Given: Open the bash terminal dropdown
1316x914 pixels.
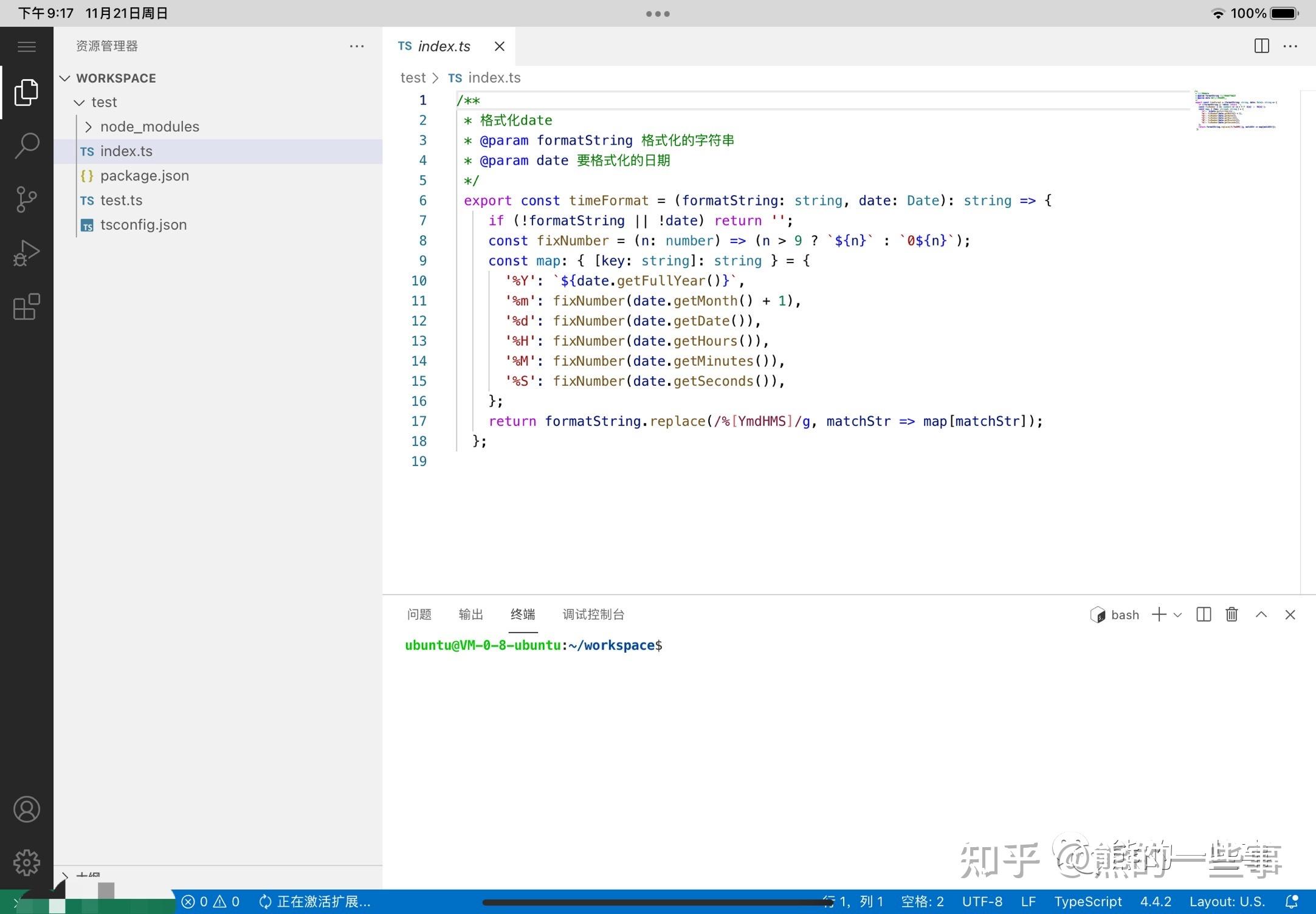Looking at the screenshot, I should 1178,614.
